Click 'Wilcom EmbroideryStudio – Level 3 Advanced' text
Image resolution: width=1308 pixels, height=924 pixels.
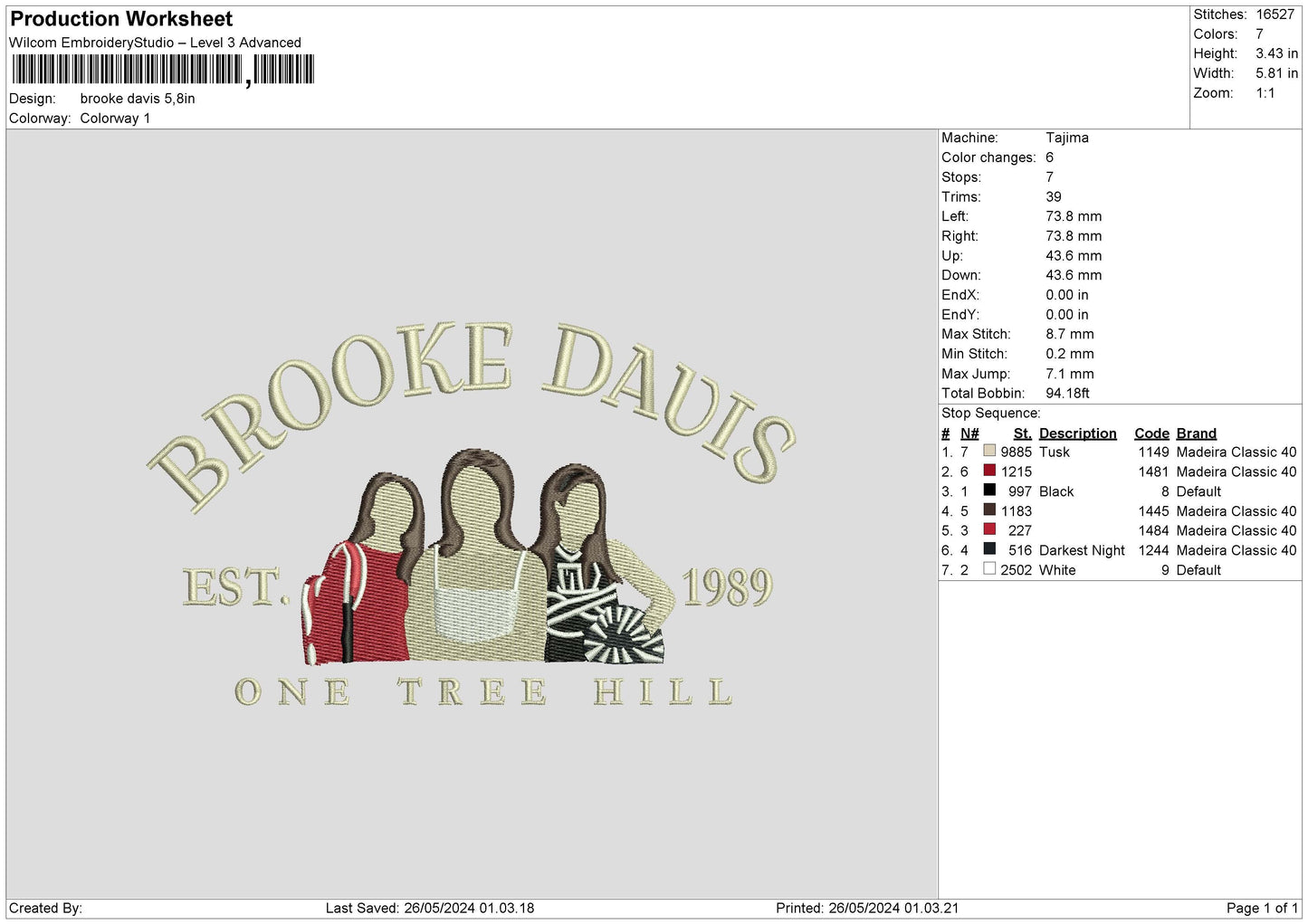click(x=155, y=43)
